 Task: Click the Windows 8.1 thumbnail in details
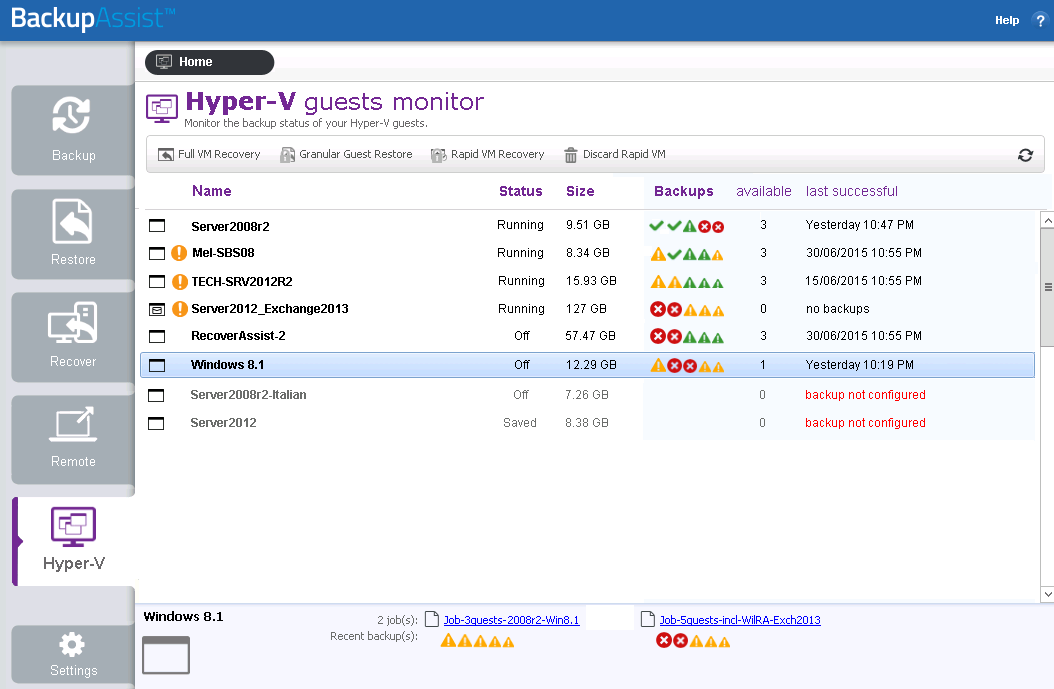click(x=166, y=655)
